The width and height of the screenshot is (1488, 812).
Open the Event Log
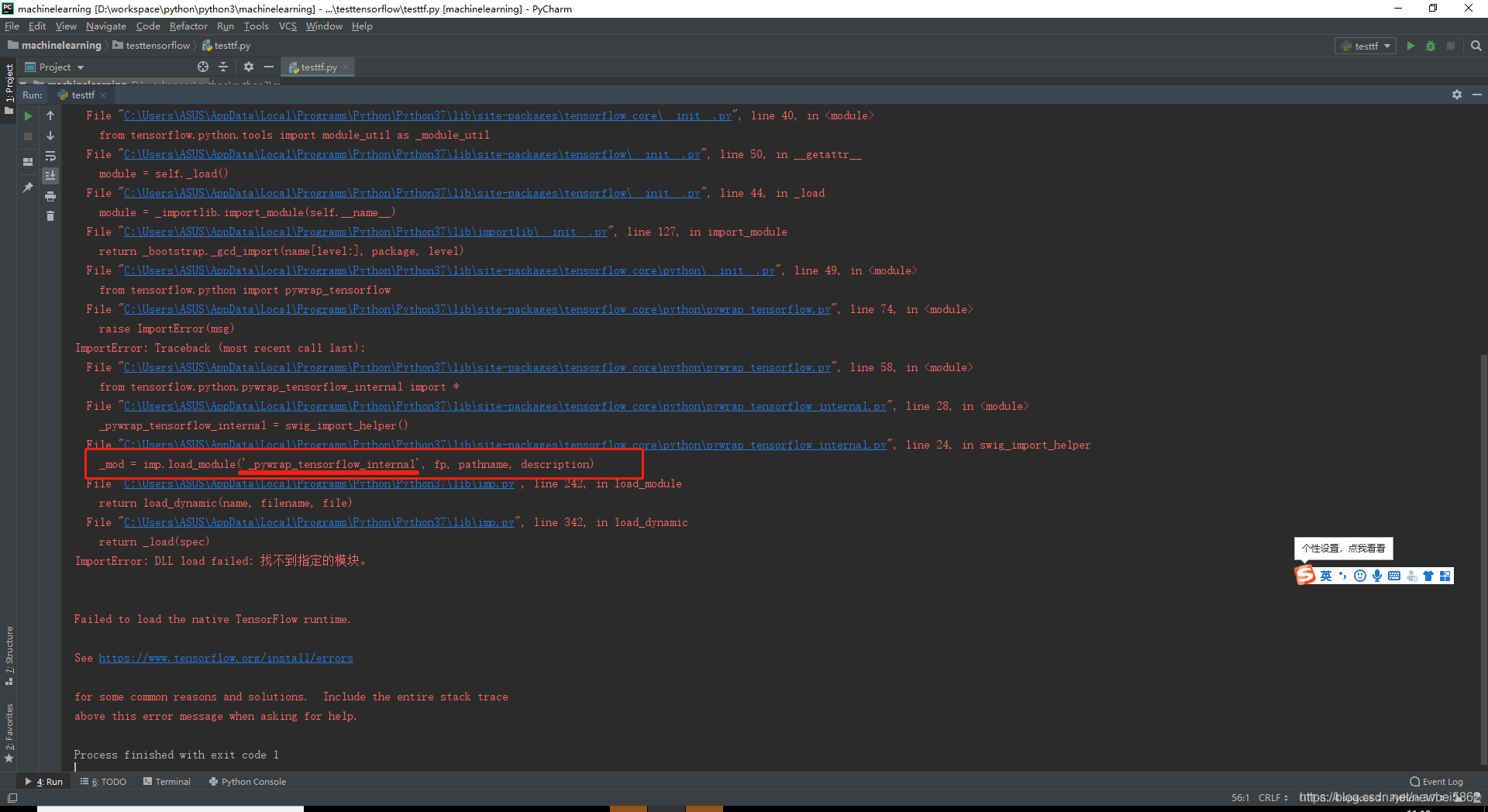(1437, 782)
